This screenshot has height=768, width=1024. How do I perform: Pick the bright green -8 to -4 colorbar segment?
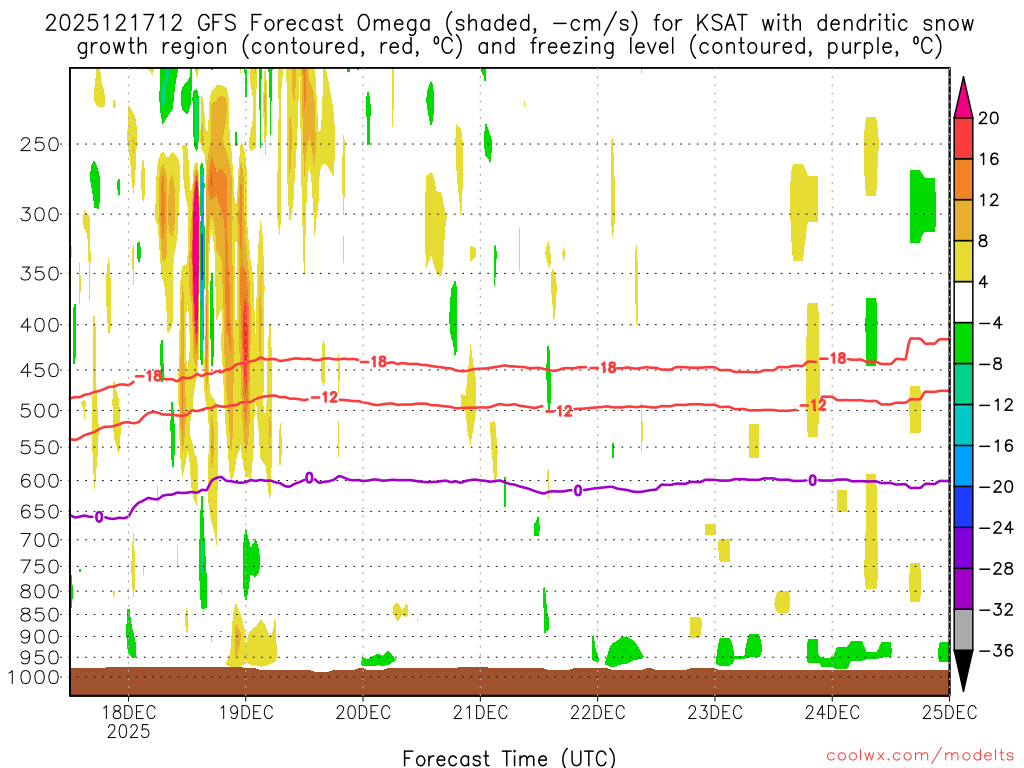tap(964, 344)
